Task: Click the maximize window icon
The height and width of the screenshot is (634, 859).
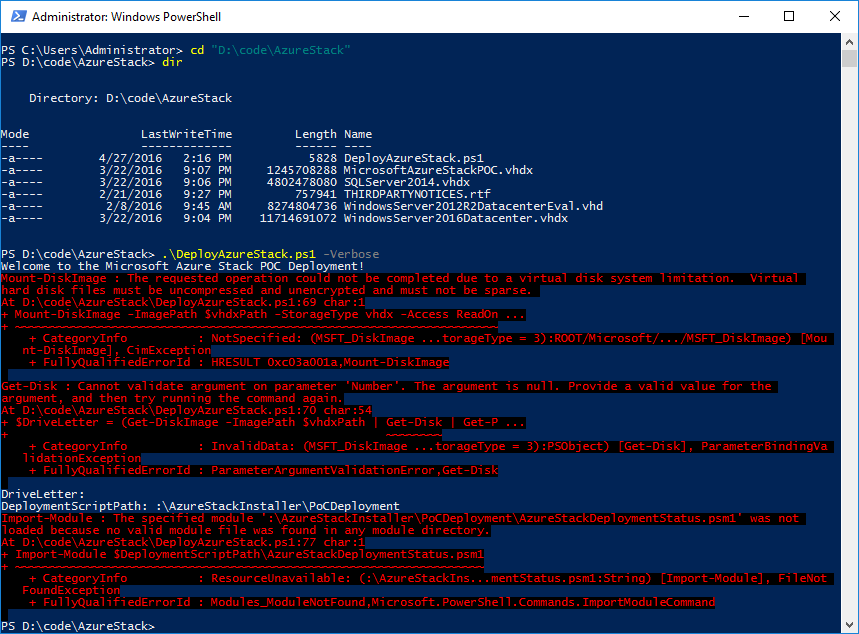Action: pyautogui.click(x=789, y=16)
